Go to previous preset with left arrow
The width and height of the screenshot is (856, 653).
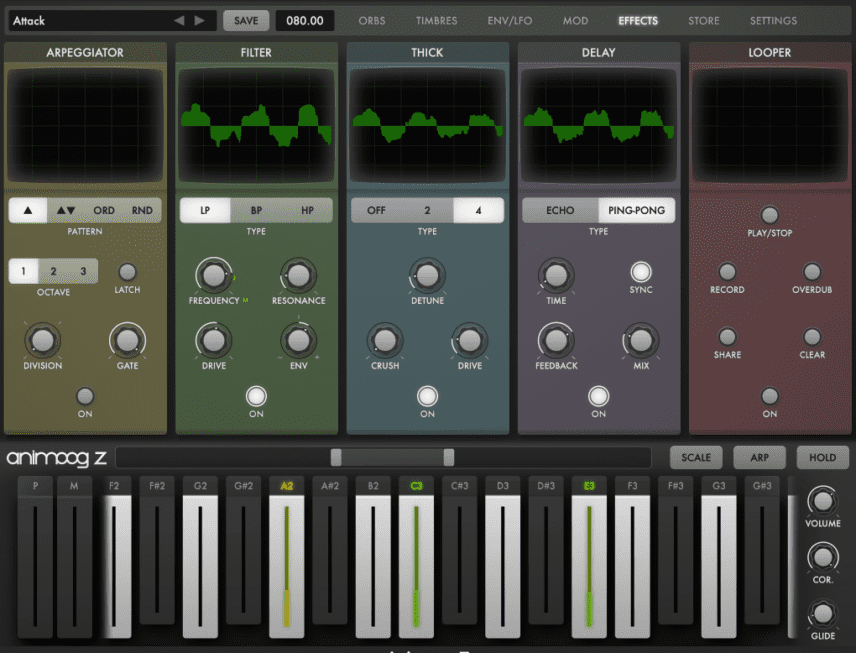pyautogui.click(x=179, y=21)
